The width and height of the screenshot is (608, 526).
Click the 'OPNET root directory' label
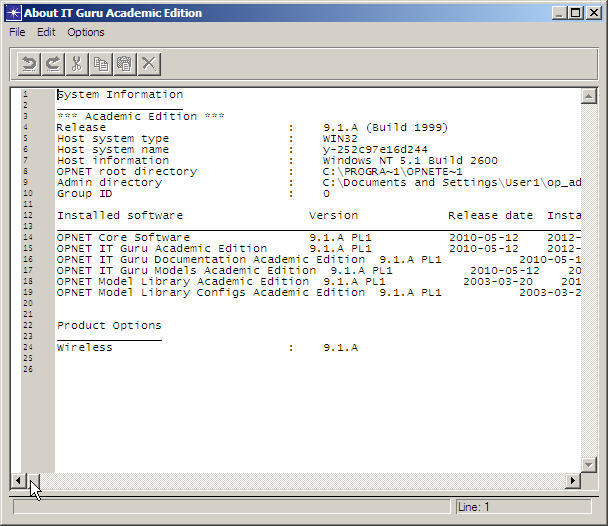coord(127,171)
